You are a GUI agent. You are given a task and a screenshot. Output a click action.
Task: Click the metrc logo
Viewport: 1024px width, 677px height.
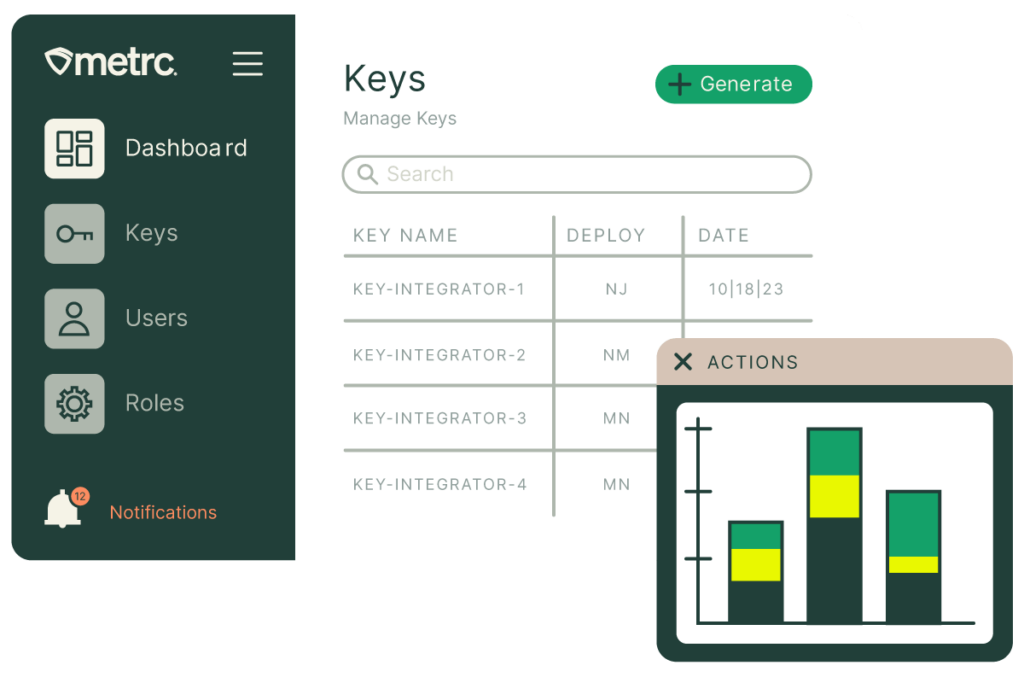click(x=110, y=63)
